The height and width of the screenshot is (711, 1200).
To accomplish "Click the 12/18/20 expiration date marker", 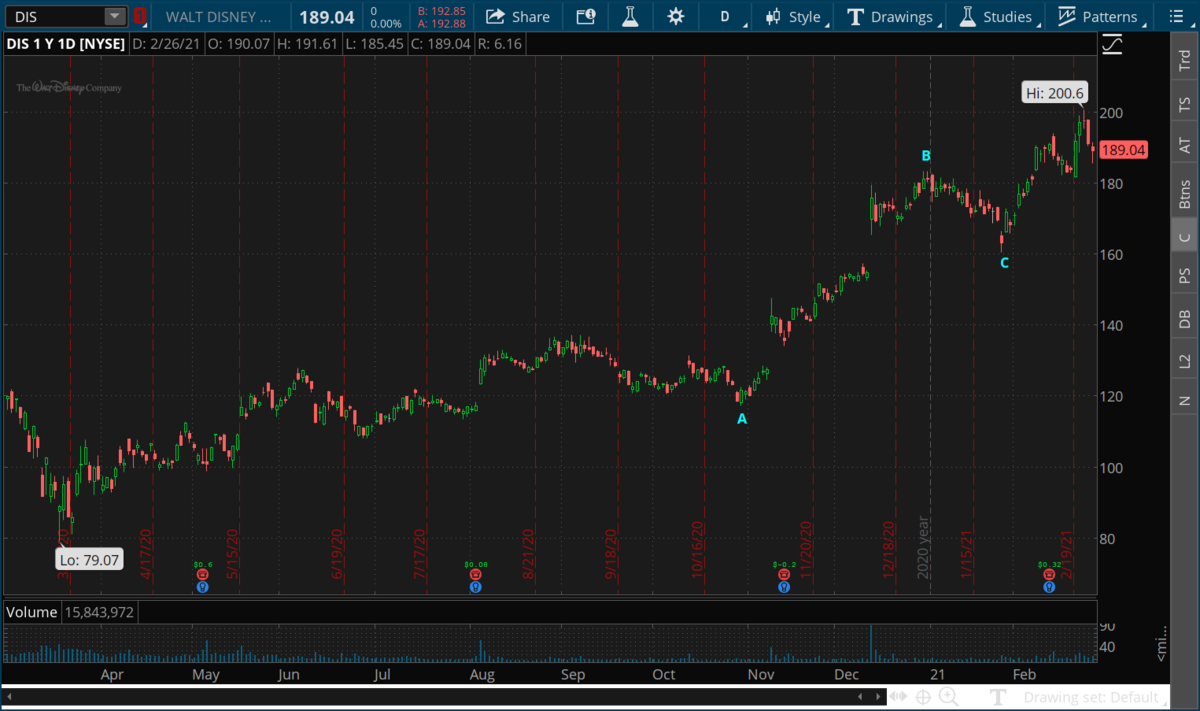I will pyautogui.click(x=887, y=549).
